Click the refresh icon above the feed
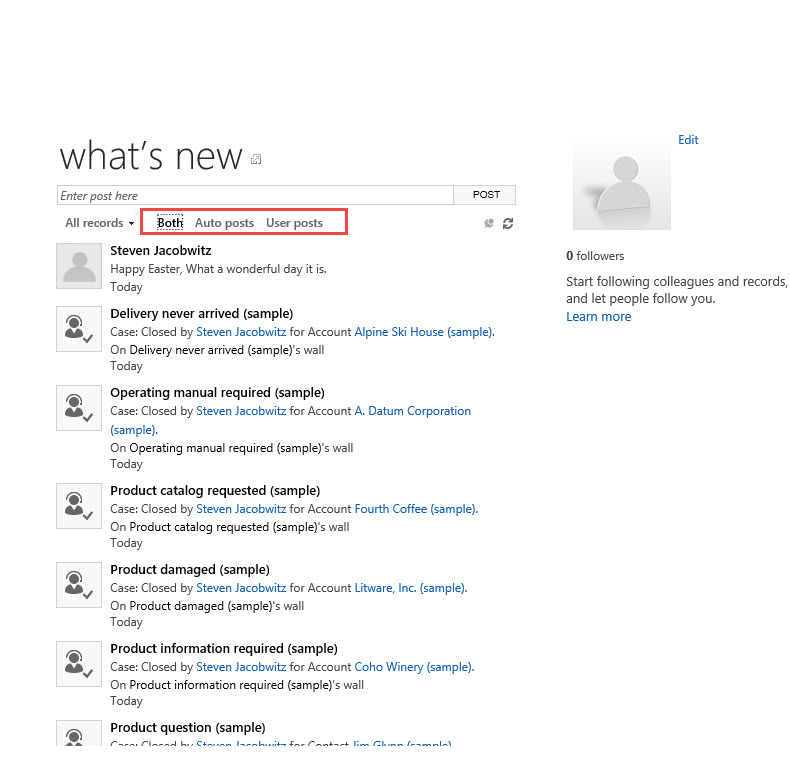This screenshot has height=760, width=790. click(508, 223)
